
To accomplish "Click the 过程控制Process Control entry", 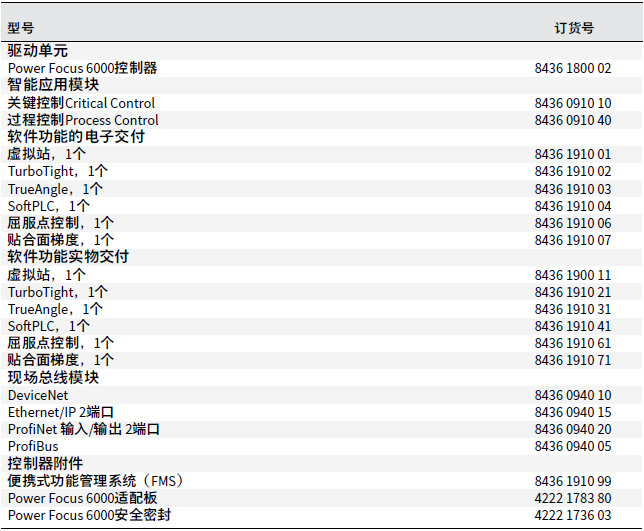I will (x=83, y=120).
